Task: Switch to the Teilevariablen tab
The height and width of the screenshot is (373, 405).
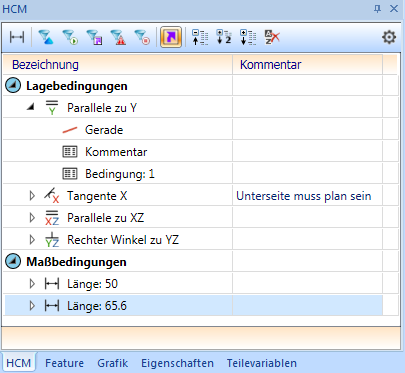Action: click(262, 363)
